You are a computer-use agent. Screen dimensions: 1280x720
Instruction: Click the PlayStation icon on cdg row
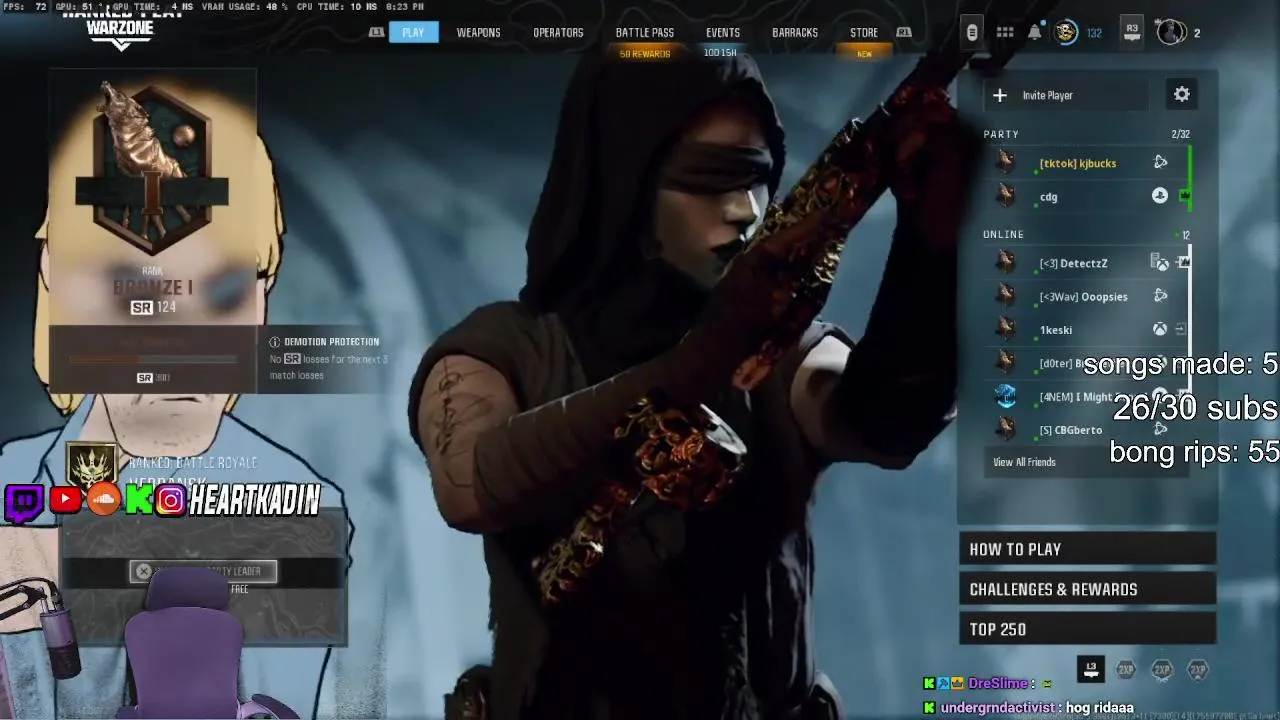1159,196
